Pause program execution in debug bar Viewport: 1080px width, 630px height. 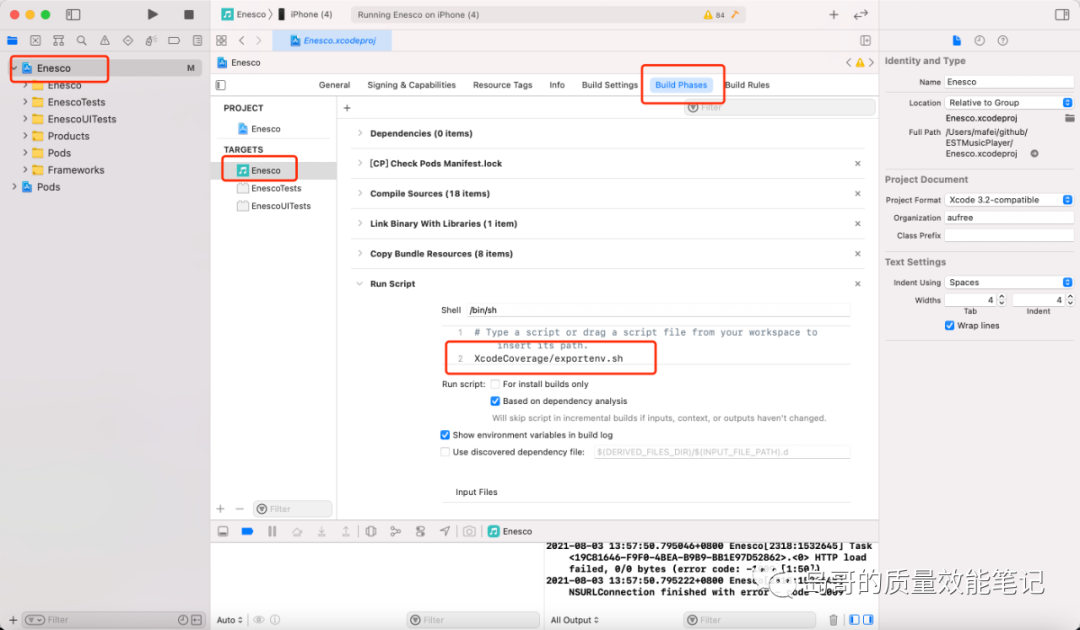[x=272, y=532]
